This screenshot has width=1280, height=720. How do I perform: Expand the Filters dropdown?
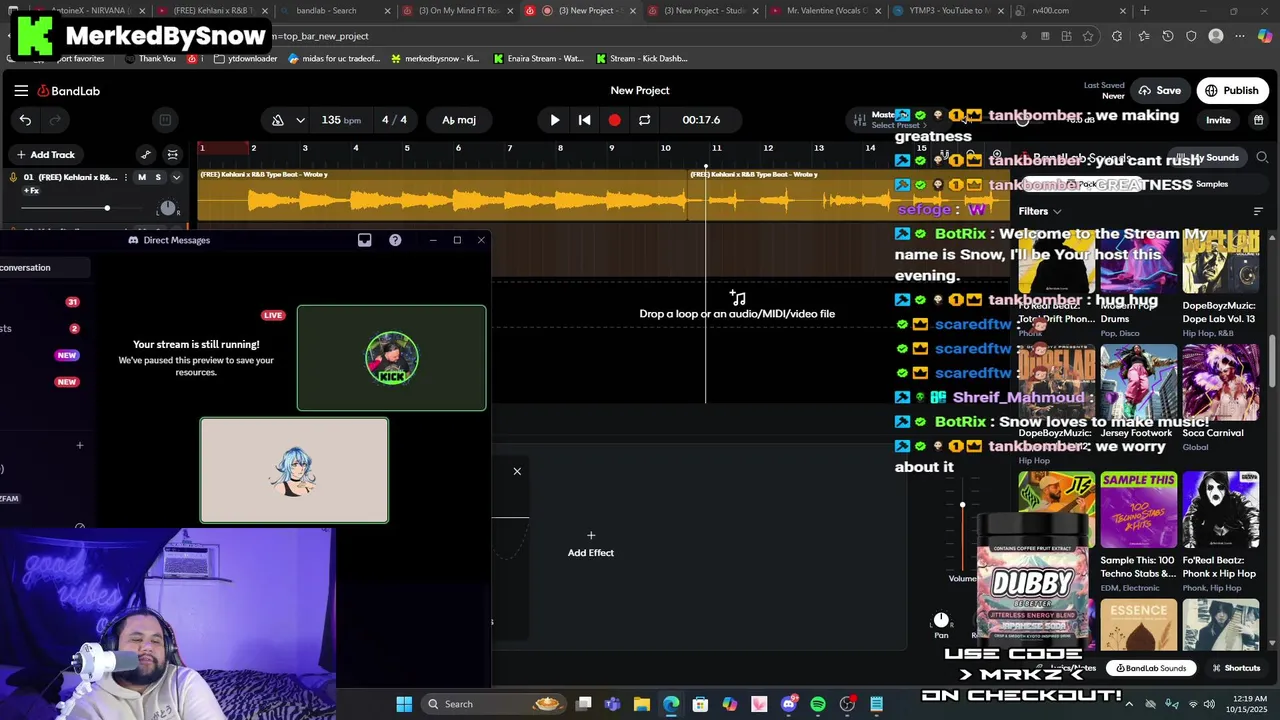[x=1040, y=212]
